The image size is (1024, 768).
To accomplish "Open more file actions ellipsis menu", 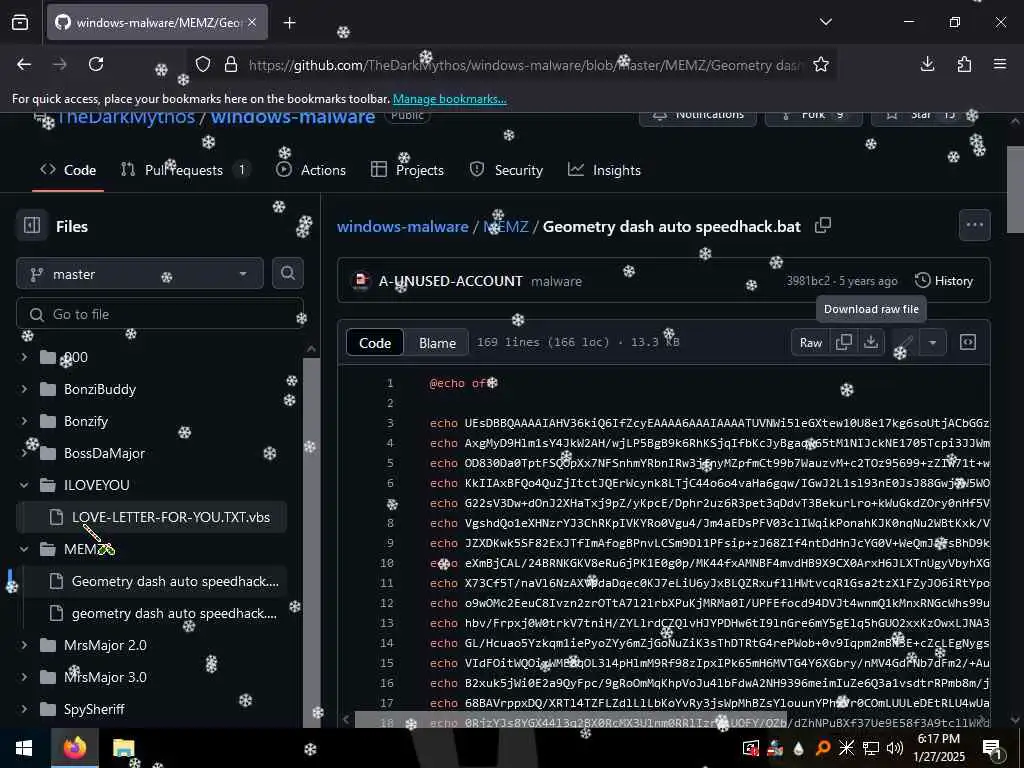I will click(974, 225).
